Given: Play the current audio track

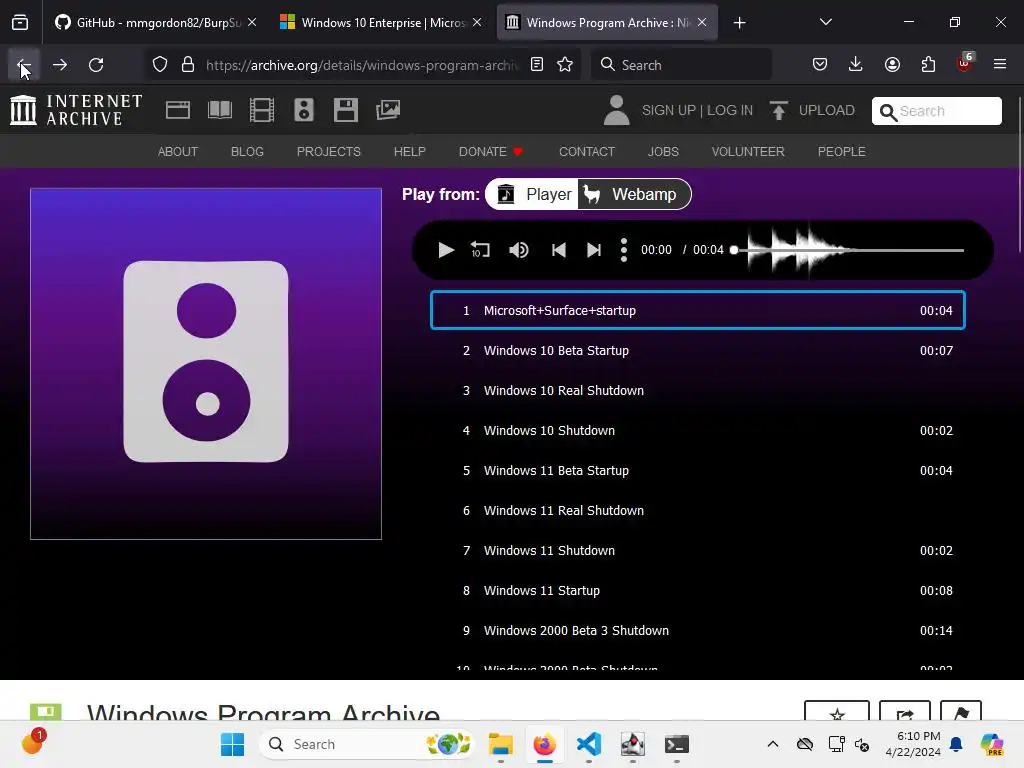Looking at the screenshot, I should click(446, 250).
